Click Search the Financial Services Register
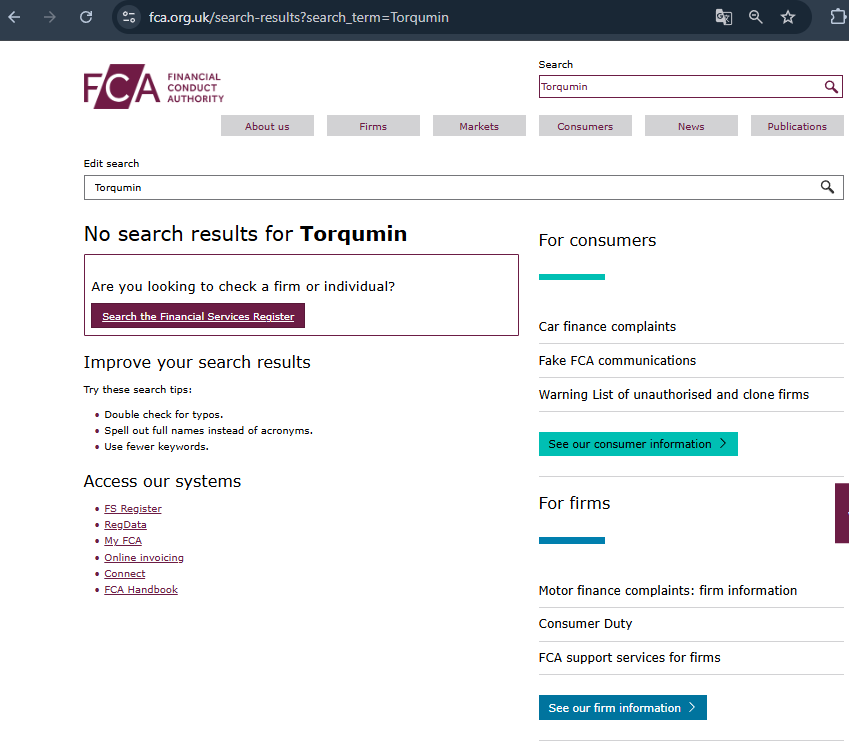Image resolution: width=849 pixels, height=744 pixels. click(x=198, y=316)
